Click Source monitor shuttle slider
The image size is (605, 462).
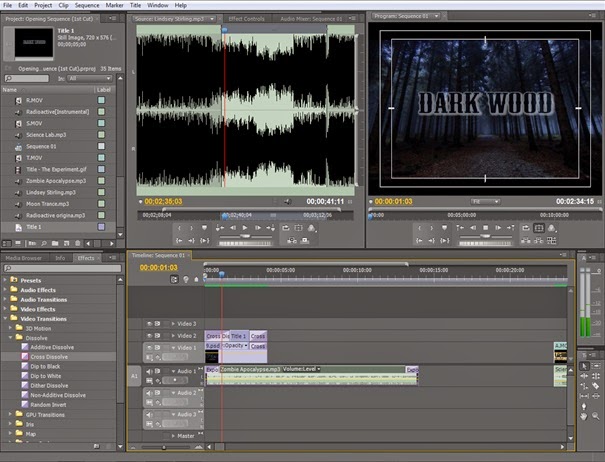pos(245,236)
